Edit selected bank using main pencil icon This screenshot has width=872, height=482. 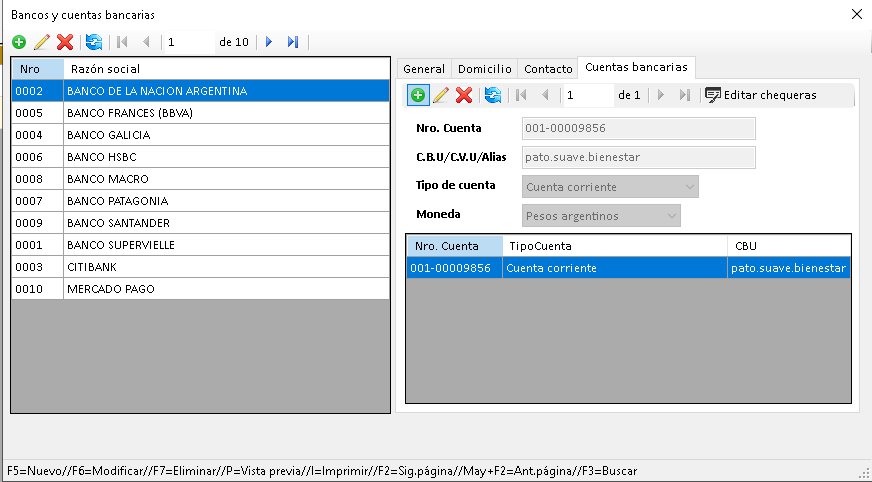coord(42,42)
